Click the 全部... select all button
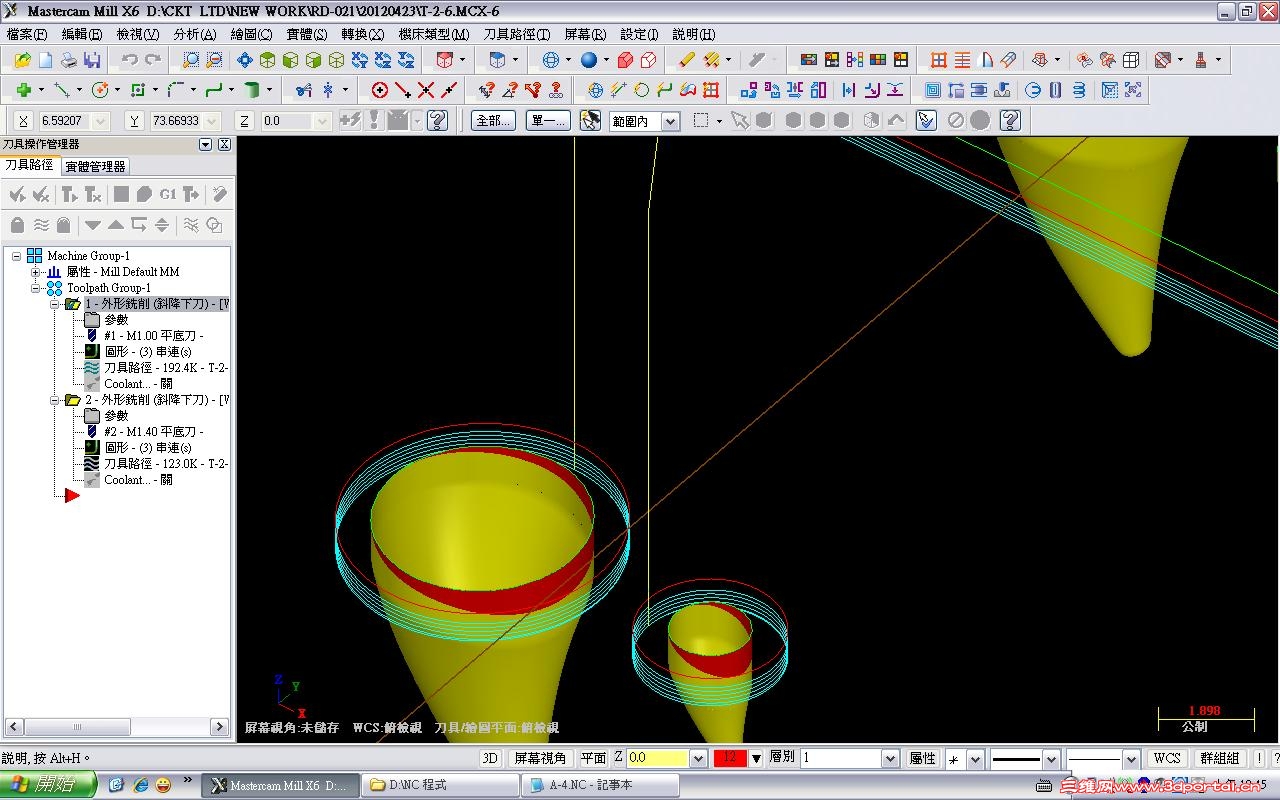The width and height of the screenshot is (1280, 800). (x=493, y=121)
